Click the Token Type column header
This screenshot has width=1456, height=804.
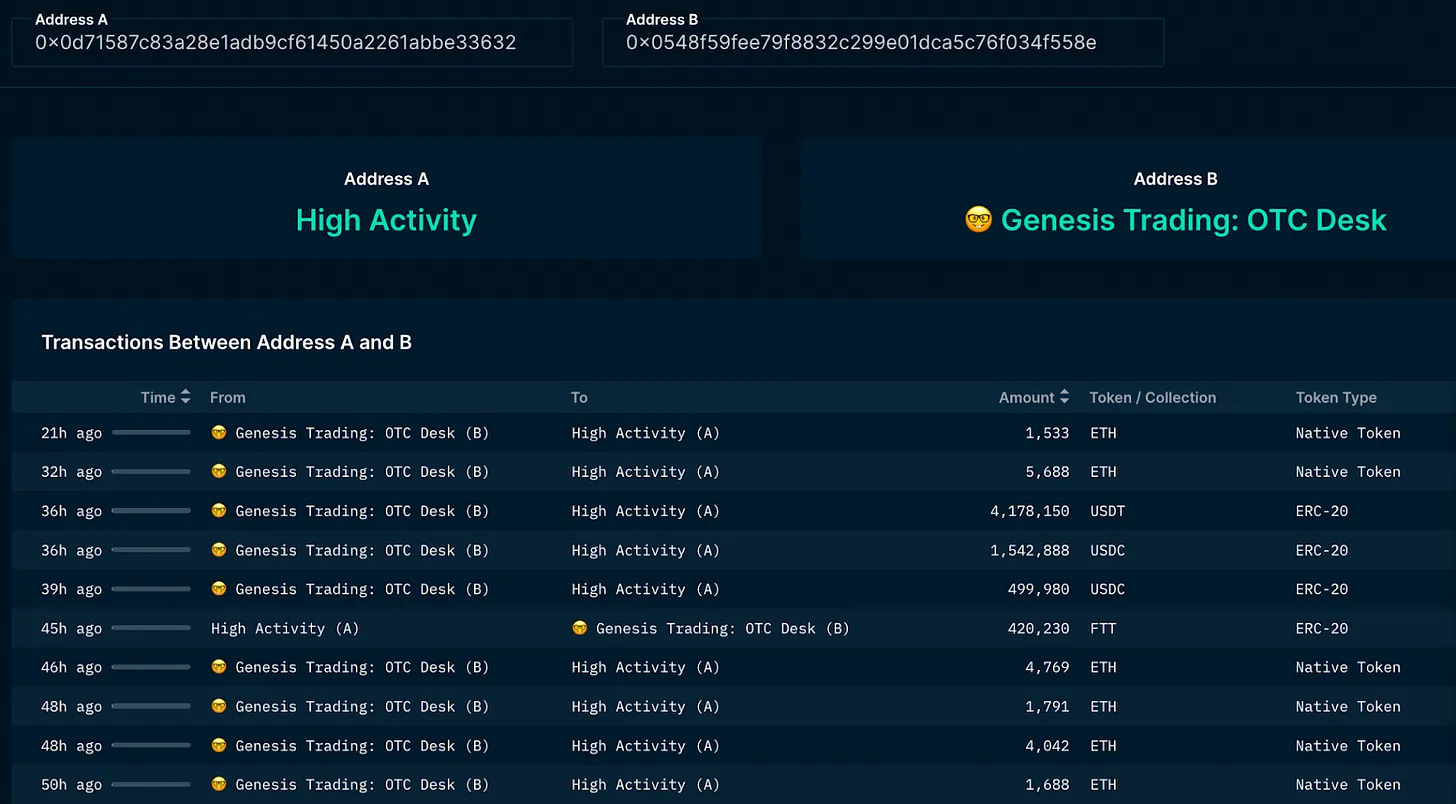pyautogui.click(x=1336, y=397)
